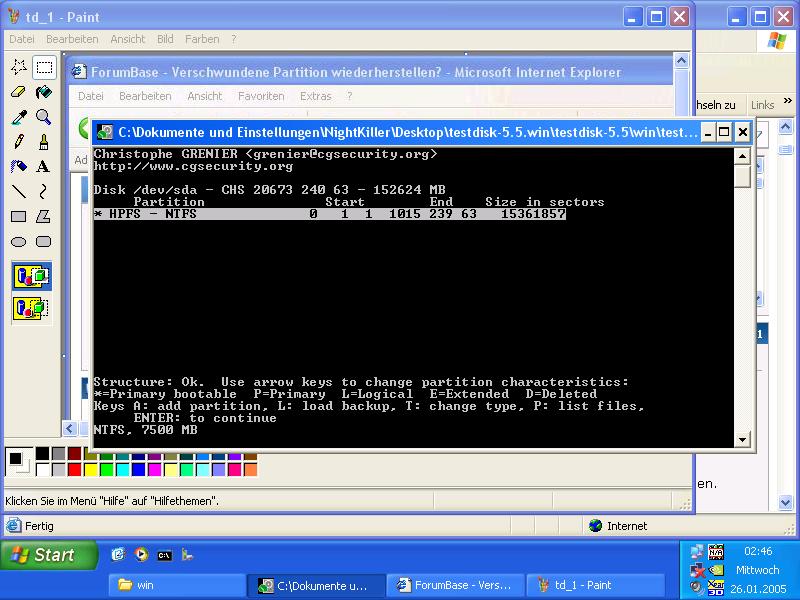This screenshot has height=600, width=800.
Task: Open the NVIDIA tray icon
Action: [716, 569]
